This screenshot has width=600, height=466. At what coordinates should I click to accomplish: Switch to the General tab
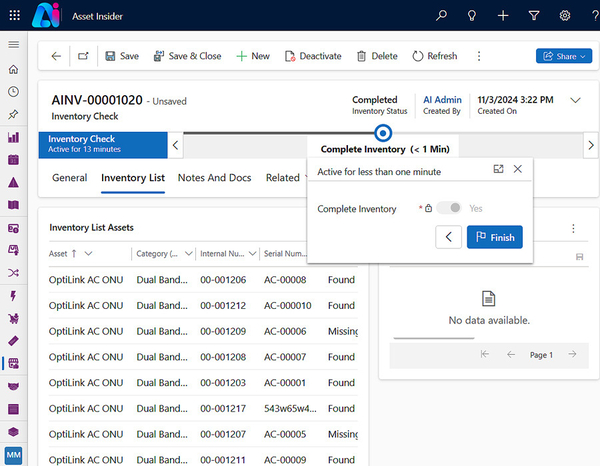coord(70,178)
